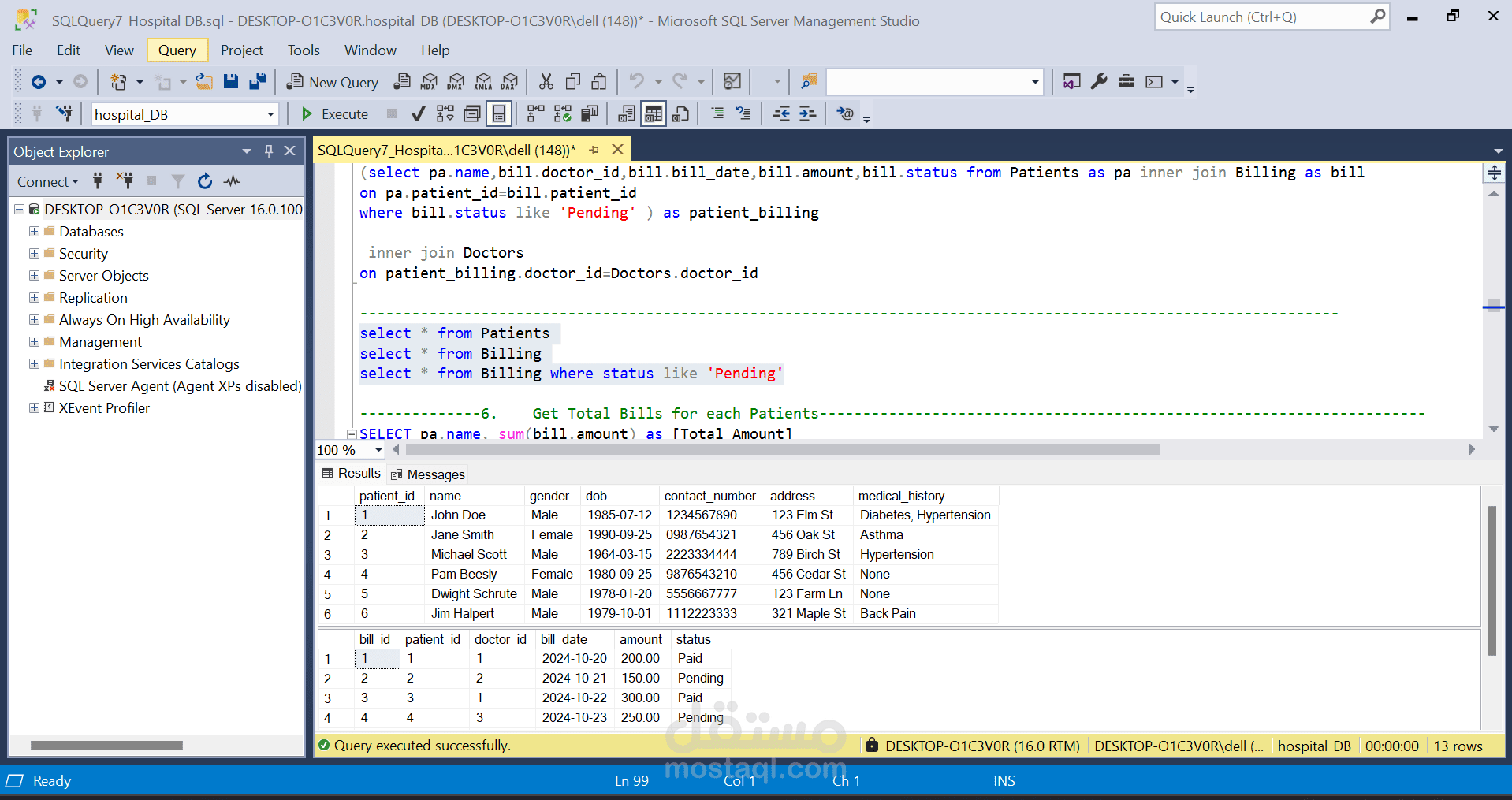Image resolution: width=1512 pixels, height=800 pixels.
Task: Open the zoom level 100 % dropdown
Action: (x=378, y=450)
